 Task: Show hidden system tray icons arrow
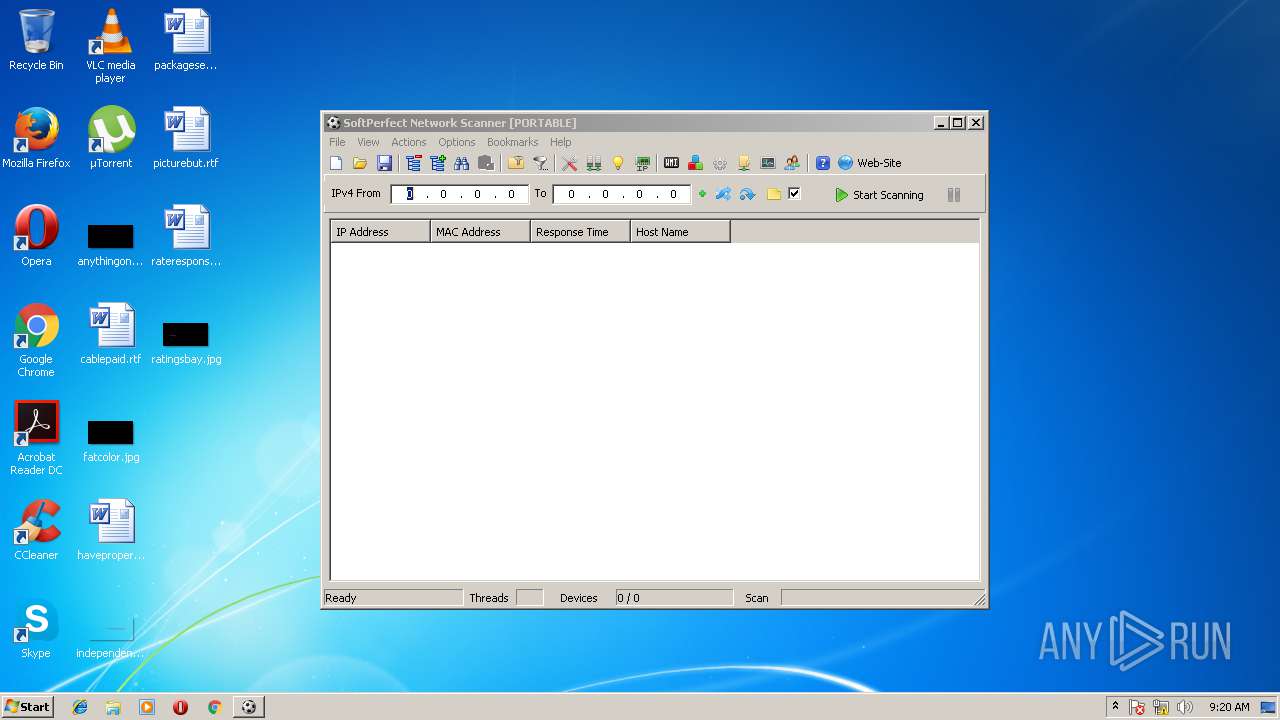pos(1115,706)
